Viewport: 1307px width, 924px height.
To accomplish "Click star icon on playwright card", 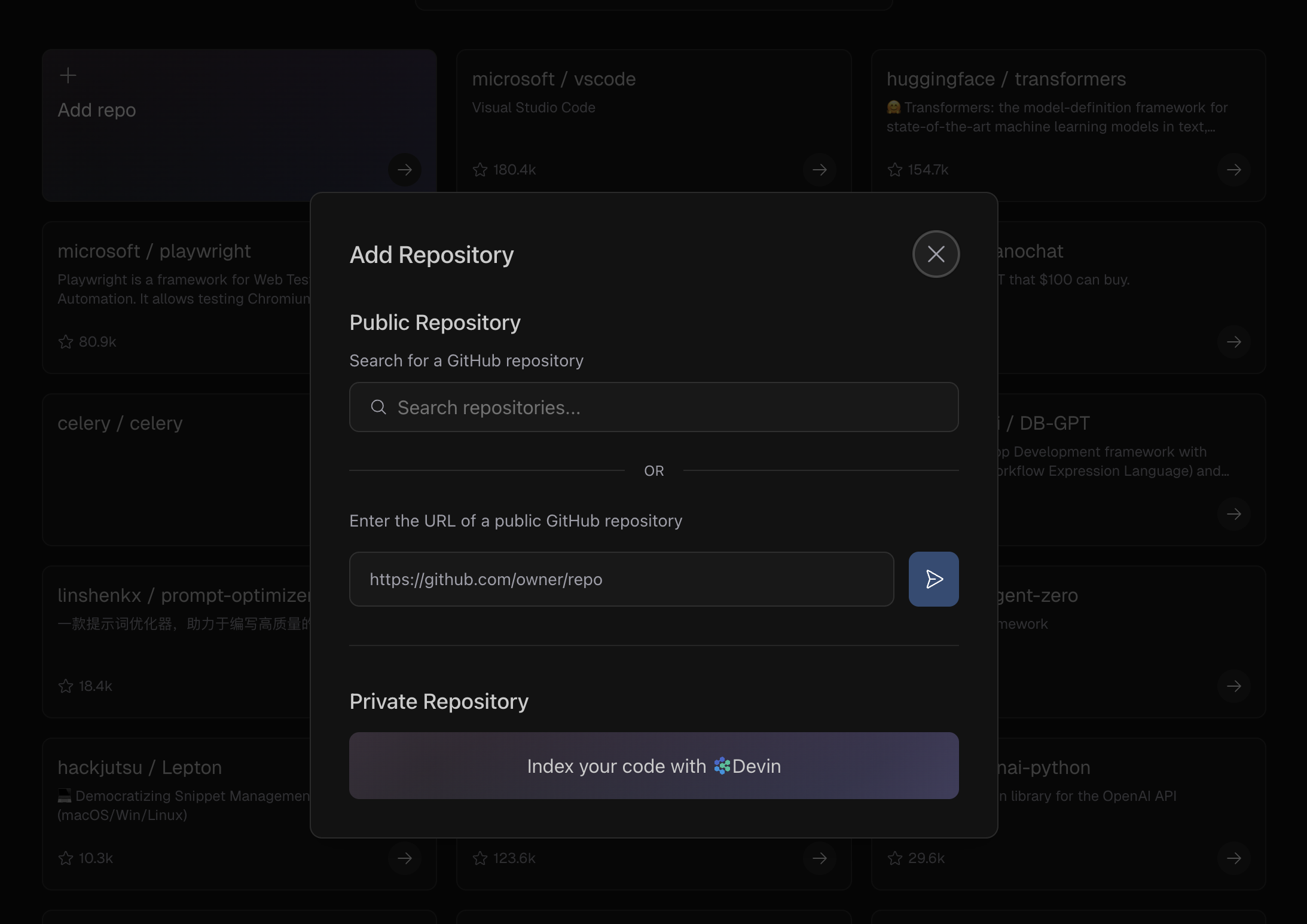I will [66, 342].
